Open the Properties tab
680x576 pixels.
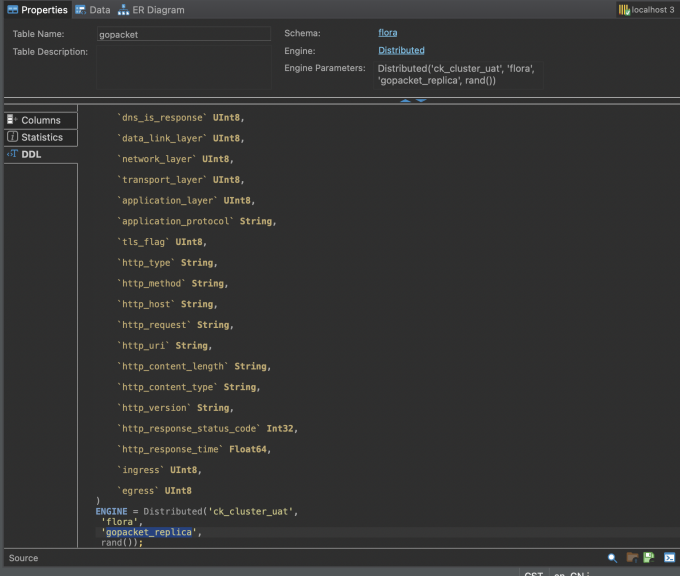pos(38,10)
